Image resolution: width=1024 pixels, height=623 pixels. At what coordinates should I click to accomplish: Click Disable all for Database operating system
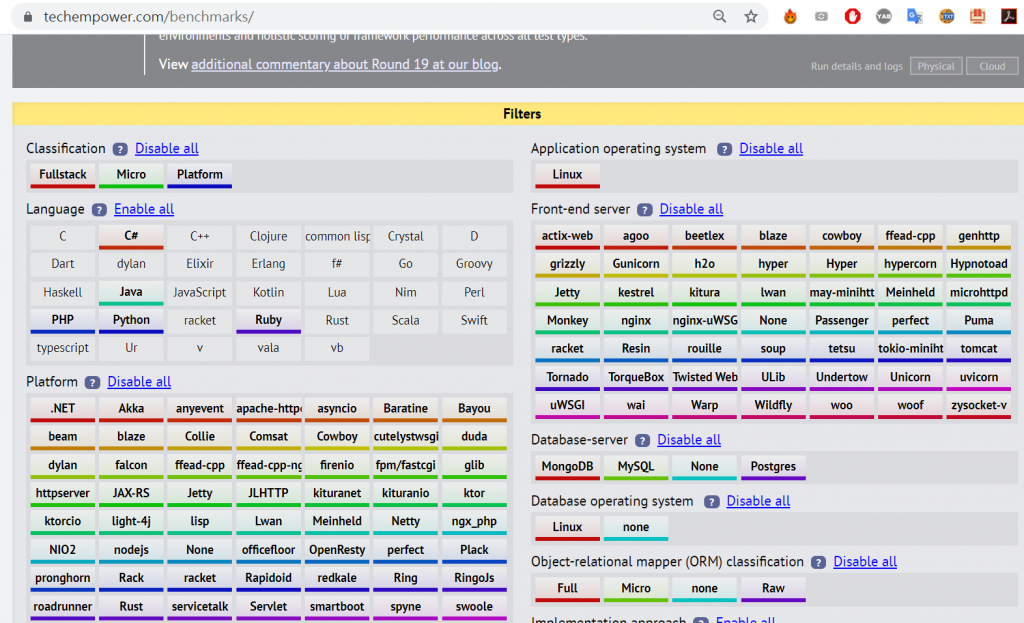pos(758,501)
